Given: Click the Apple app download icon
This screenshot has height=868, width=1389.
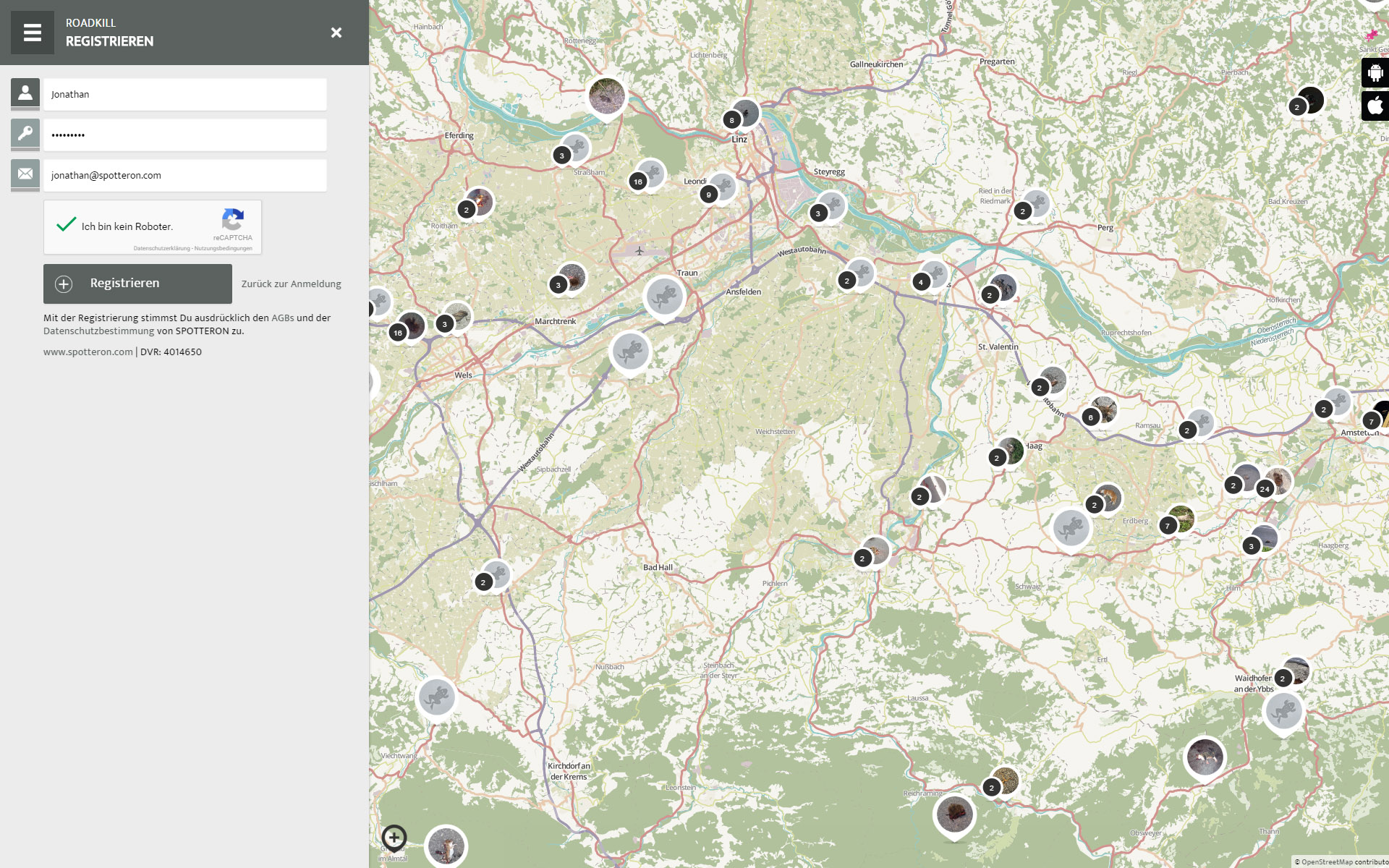Looking at the screenshot, I should (1375, 106).
